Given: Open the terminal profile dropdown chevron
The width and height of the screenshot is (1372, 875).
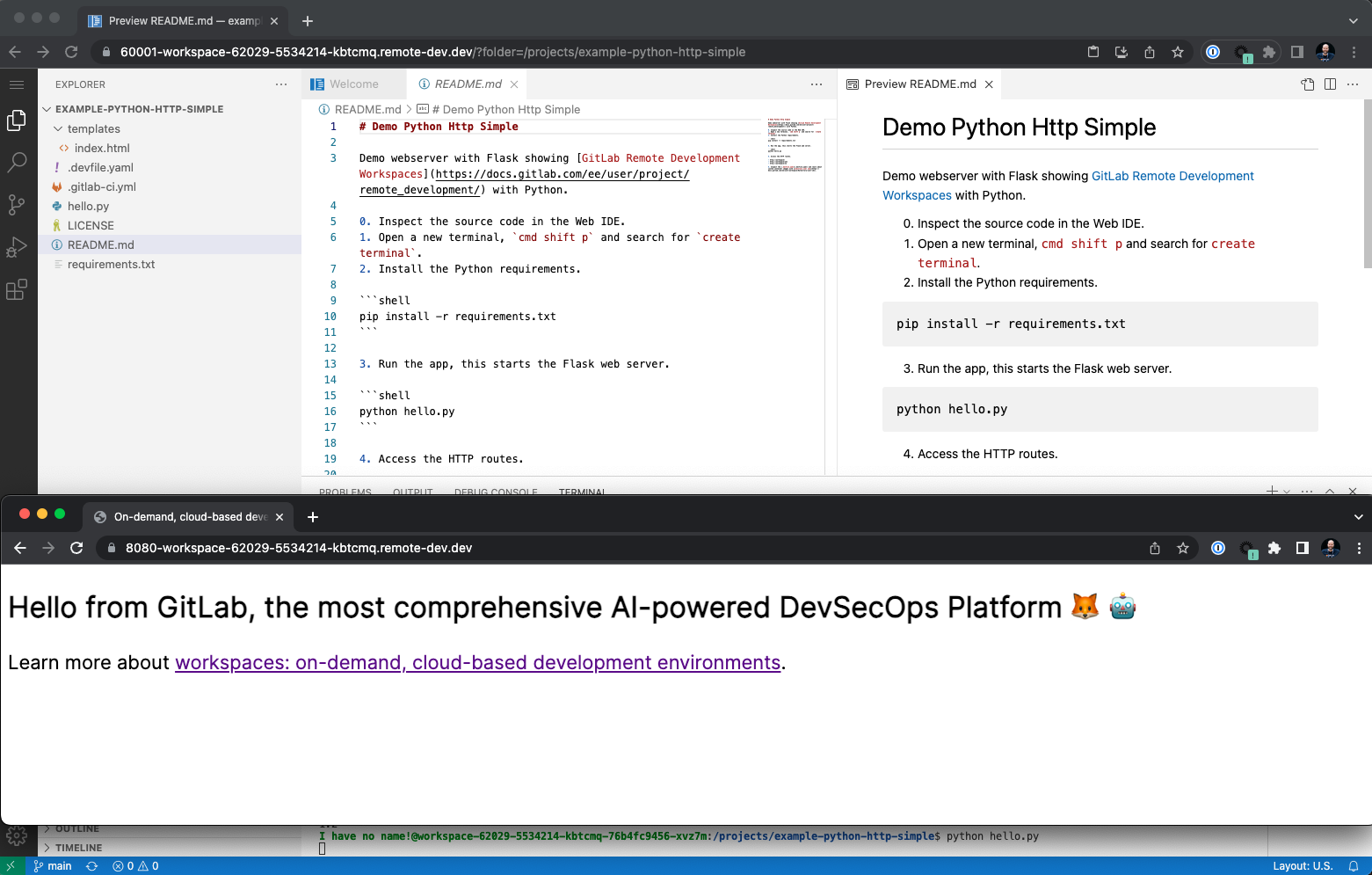Looking at the screenshot, I should pyautogui.click(x=1288, y=492).
